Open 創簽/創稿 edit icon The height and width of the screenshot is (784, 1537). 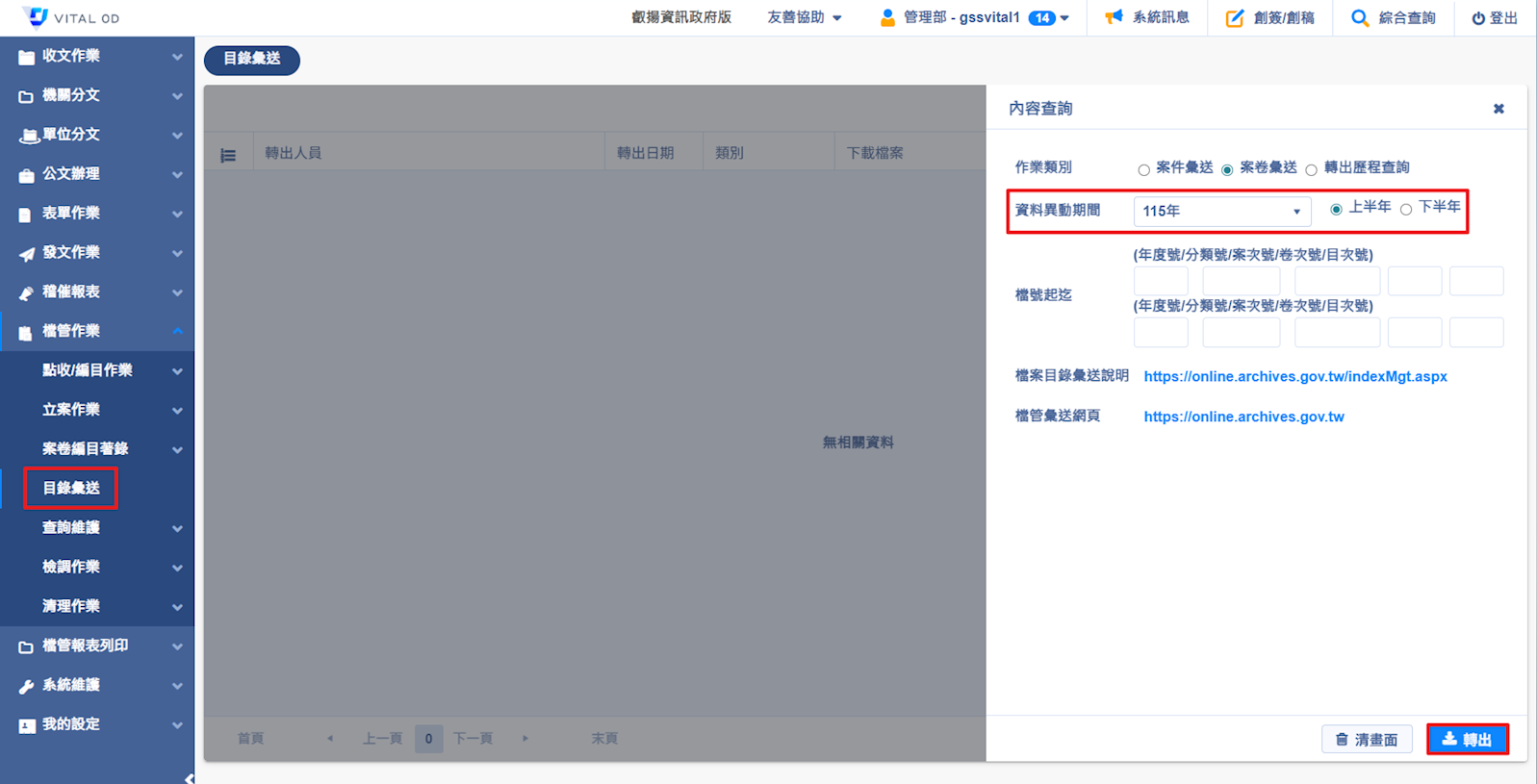[x=1235, y=18]
